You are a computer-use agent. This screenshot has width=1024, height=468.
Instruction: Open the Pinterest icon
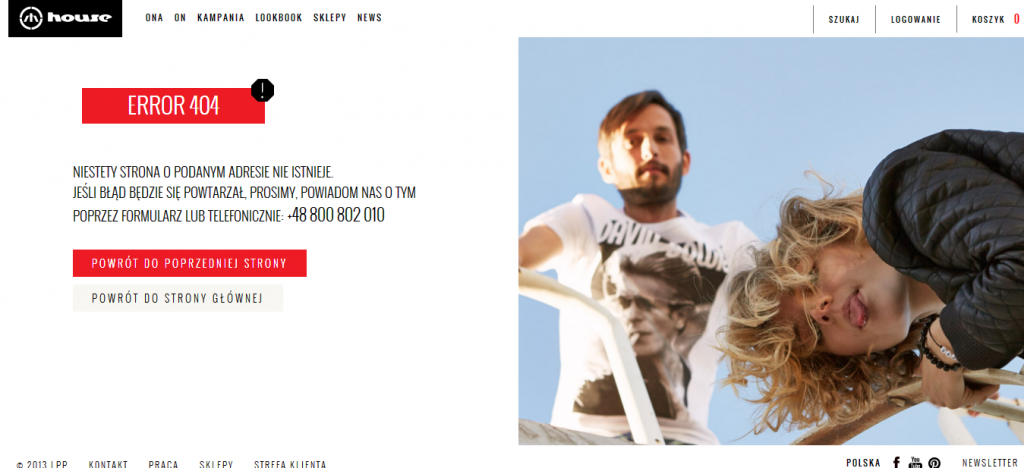pos(935,463)
